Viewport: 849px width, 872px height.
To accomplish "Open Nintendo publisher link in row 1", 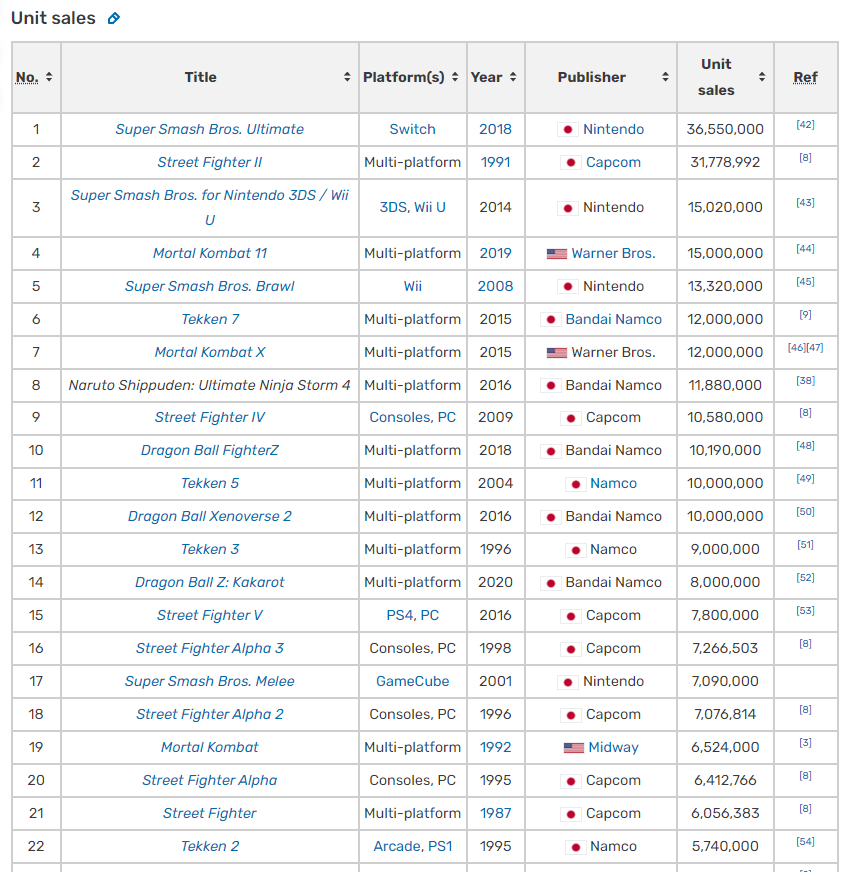I will 613,129.
